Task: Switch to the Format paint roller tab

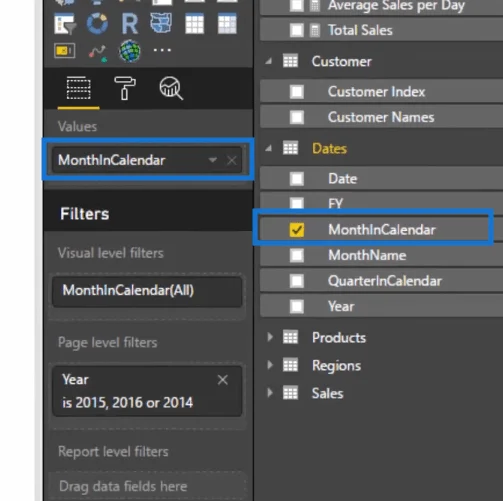Action: (x=125, y=88)
